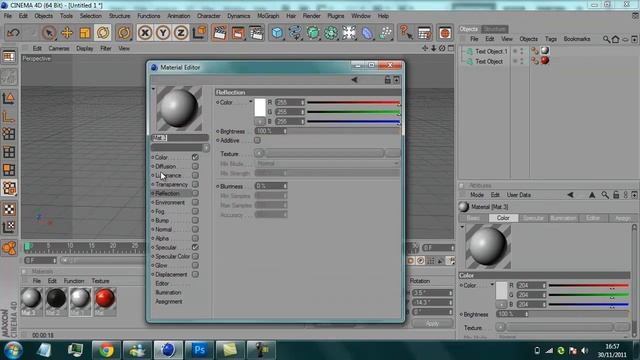The width and height of the screenshot is (640, 360).
Task: Select the Scale tool
Action: (x=85, y=33)
